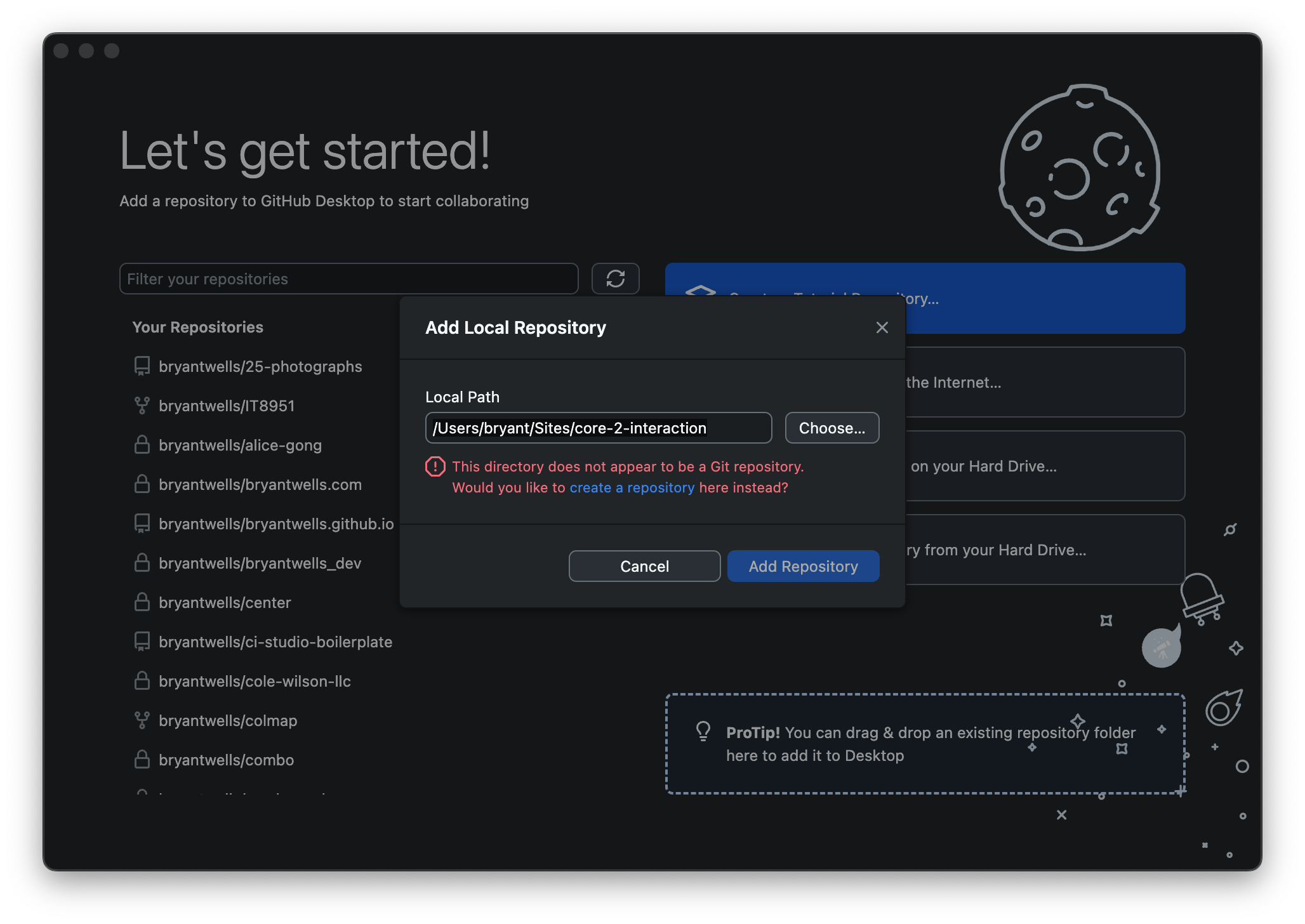Click the fork icon beside bryantwells/colmap
The width and height of the screenshot is (1305, 924).
pos(142,720)
